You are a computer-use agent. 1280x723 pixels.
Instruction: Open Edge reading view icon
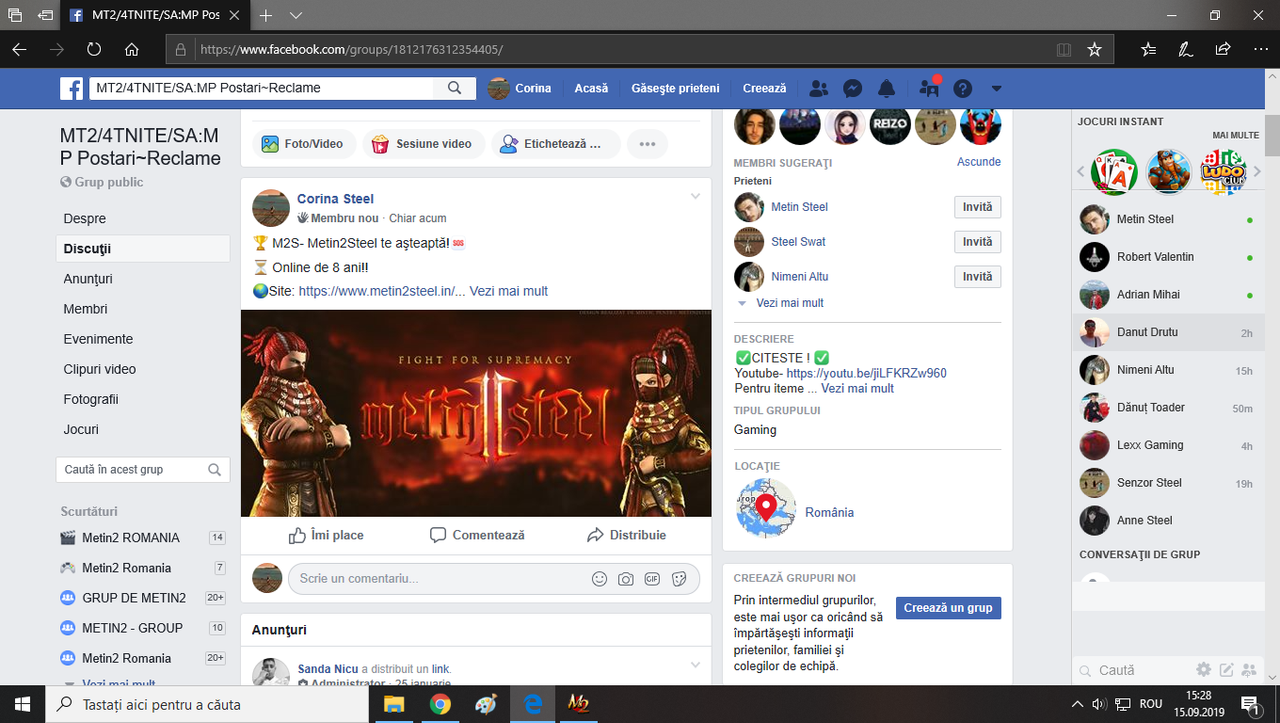point(1064,49)
